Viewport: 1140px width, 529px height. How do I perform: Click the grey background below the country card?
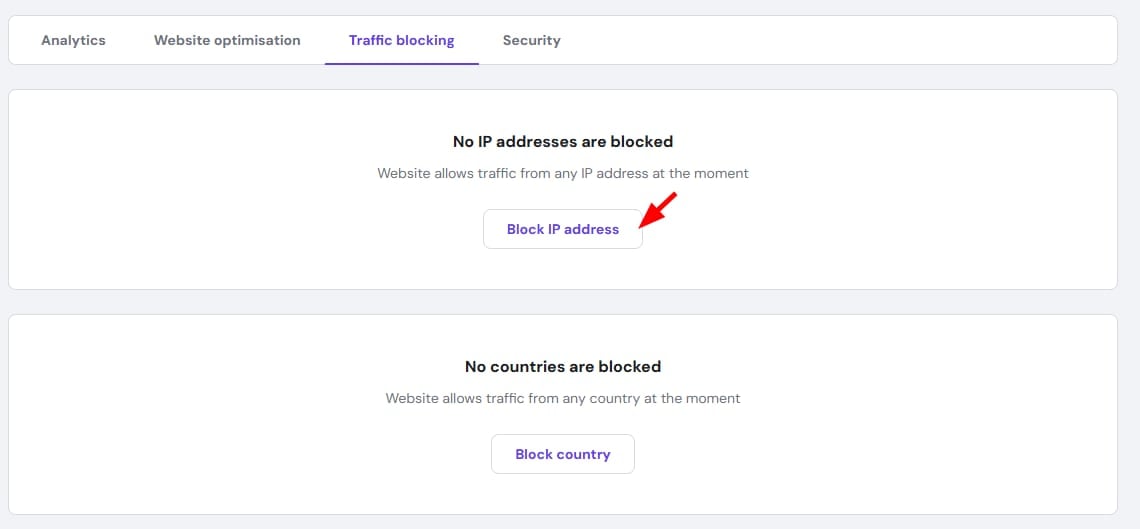tap(562, 522)
